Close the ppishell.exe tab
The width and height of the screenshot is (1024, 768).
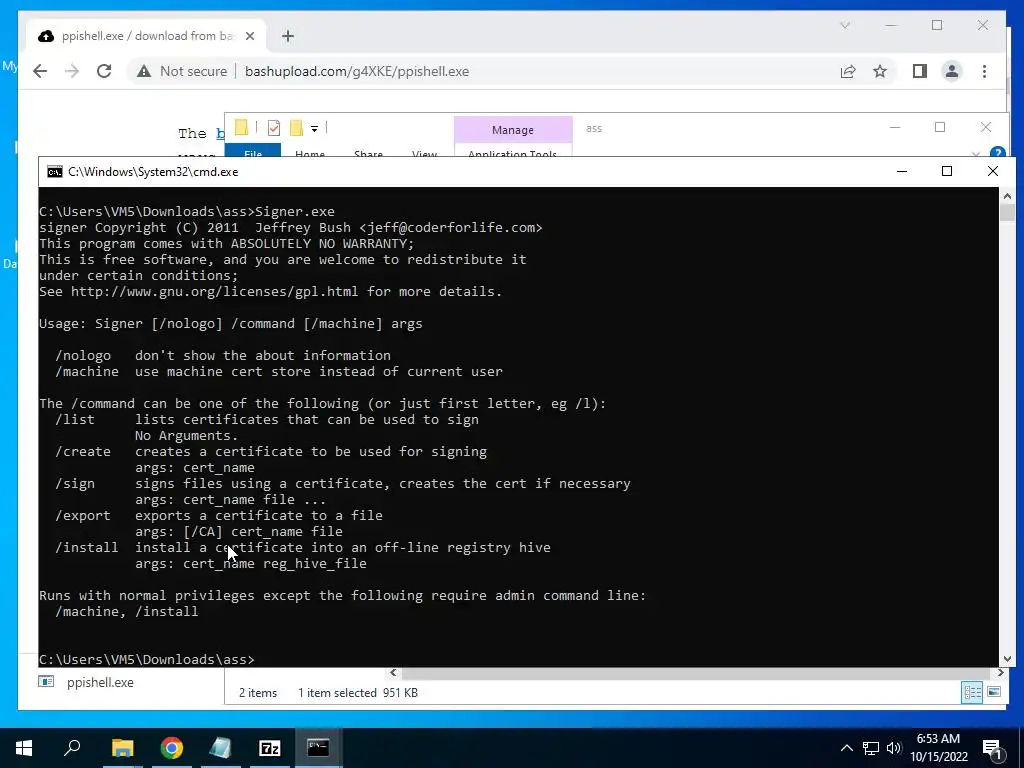[249, 36]
